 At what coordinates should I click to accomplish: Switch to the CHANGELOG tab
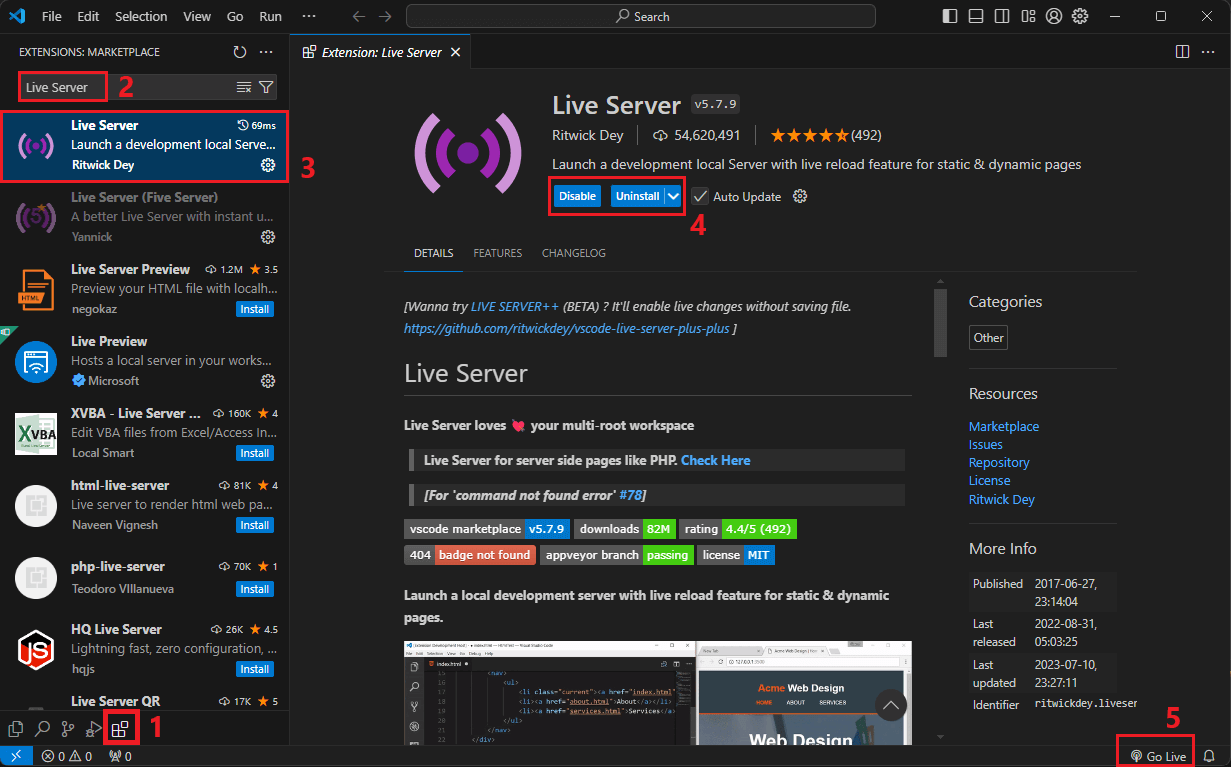tap(574, 253)
